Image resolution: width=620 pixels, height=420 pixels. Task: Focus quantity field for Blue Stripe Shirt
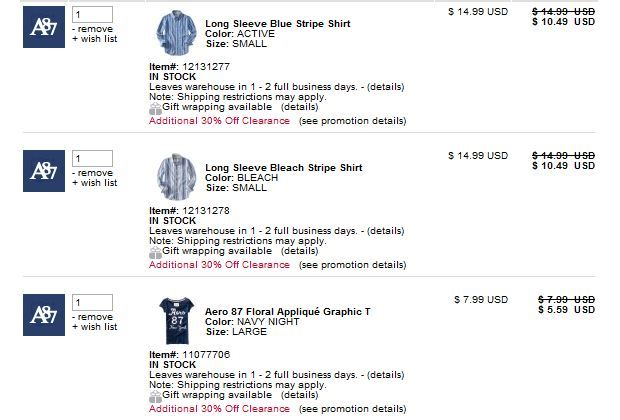tap(92, 15)
